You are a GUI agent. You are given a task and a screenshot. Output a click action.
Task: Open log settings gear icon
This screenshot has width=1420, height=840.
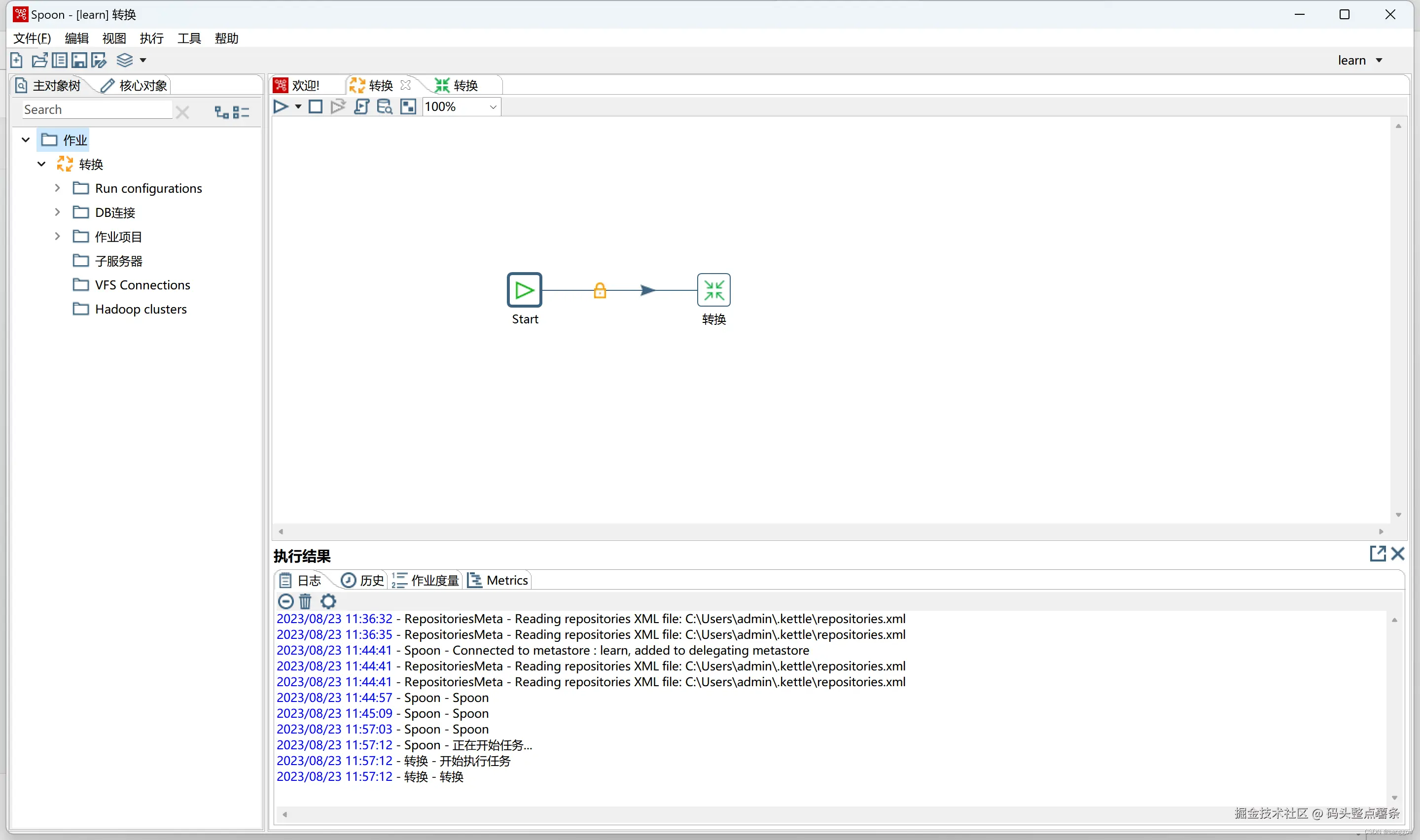[328, 601]
